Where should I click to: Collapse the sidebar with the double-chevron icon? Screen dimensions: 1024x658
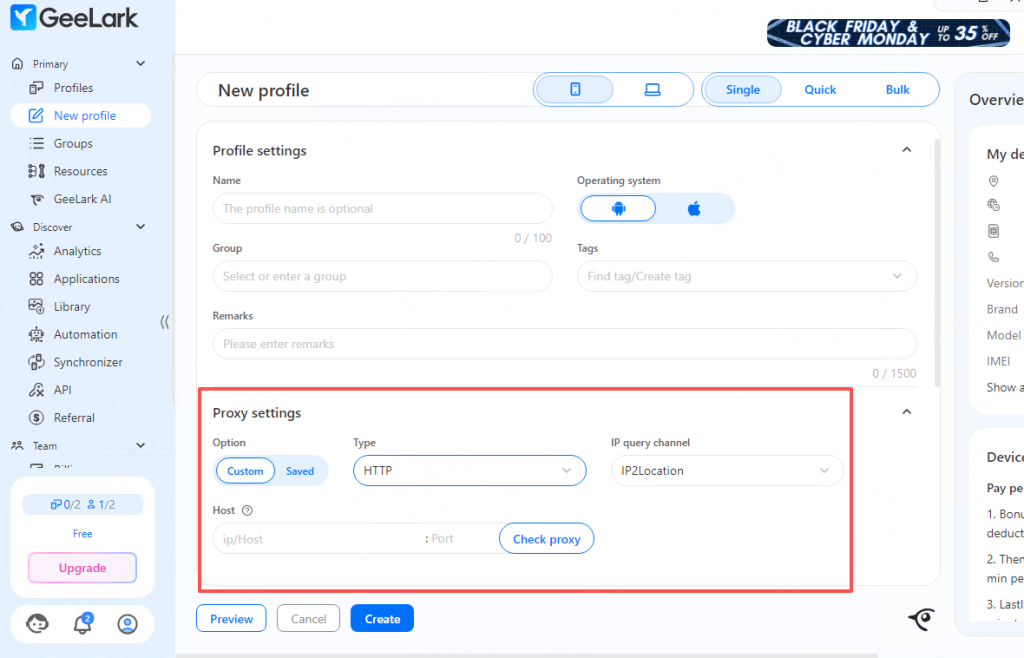[x=165, y=322]
